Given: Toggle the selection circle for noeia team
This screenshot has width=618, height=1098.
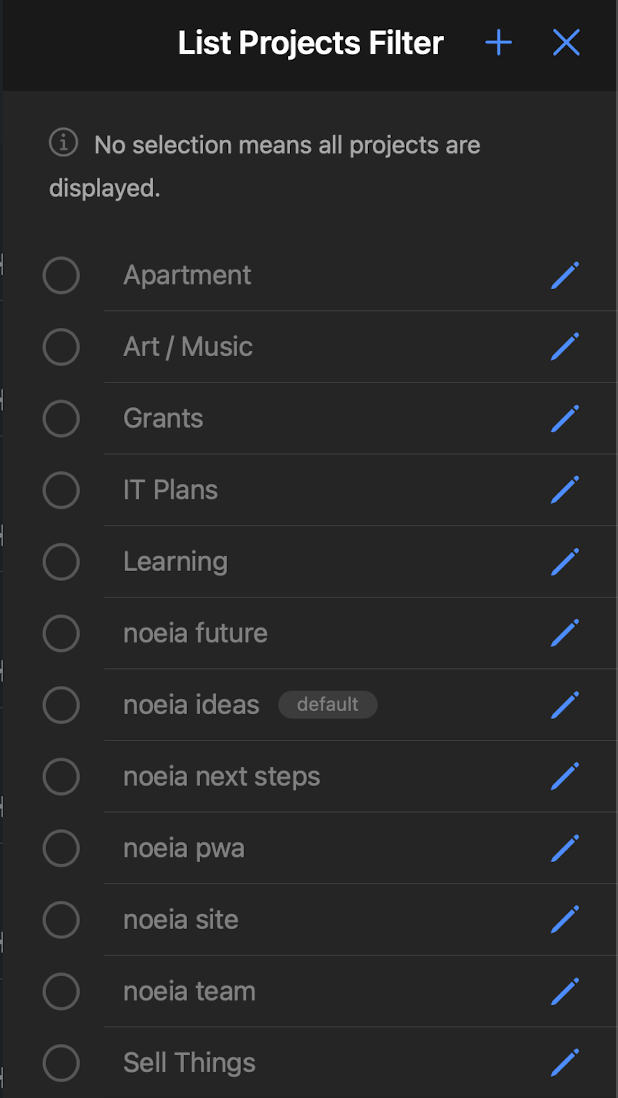Looking at the screenshot, I should pos(61,991).
